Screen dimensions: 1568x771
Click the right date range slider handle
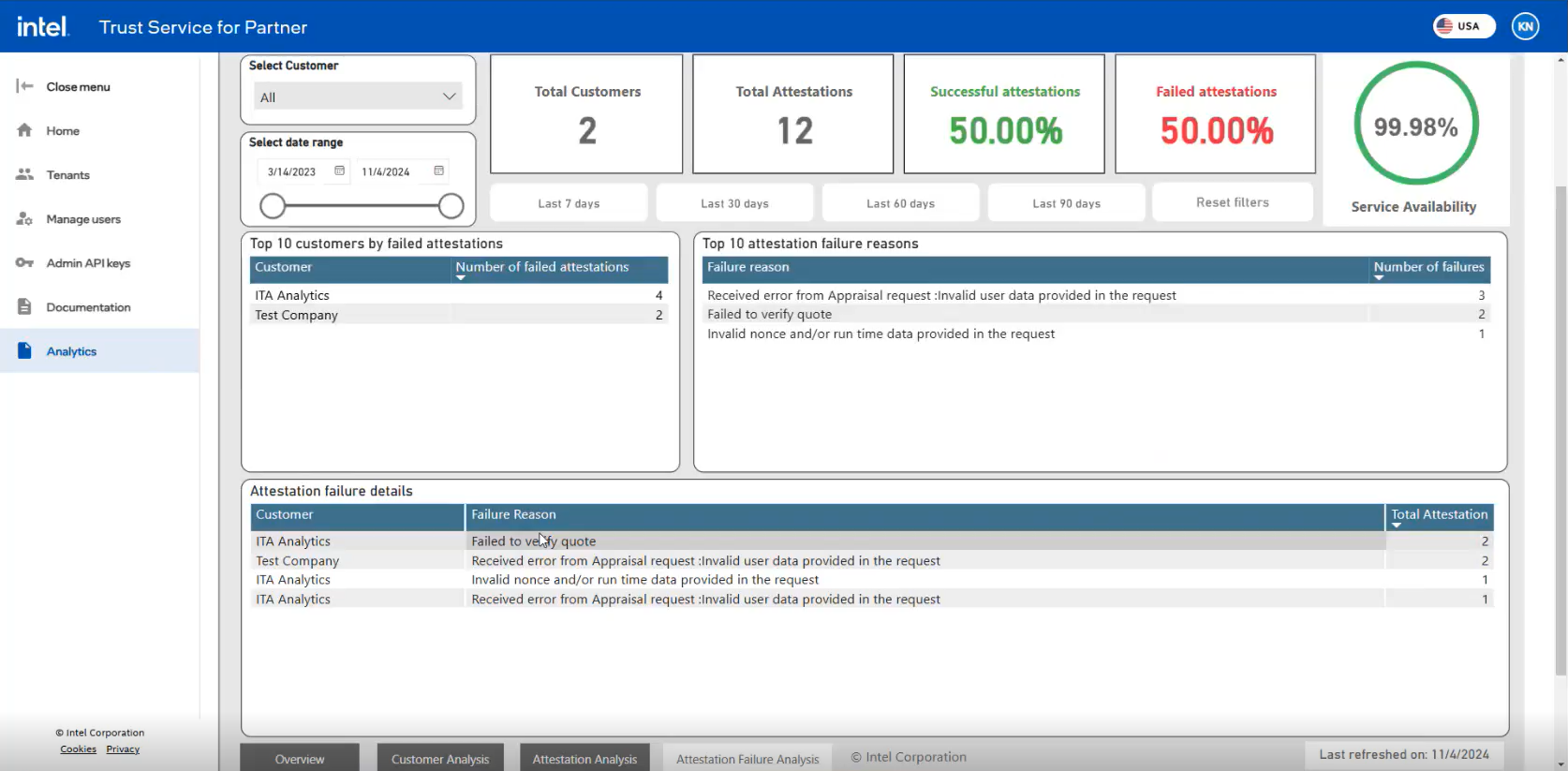tap(451, 206)
